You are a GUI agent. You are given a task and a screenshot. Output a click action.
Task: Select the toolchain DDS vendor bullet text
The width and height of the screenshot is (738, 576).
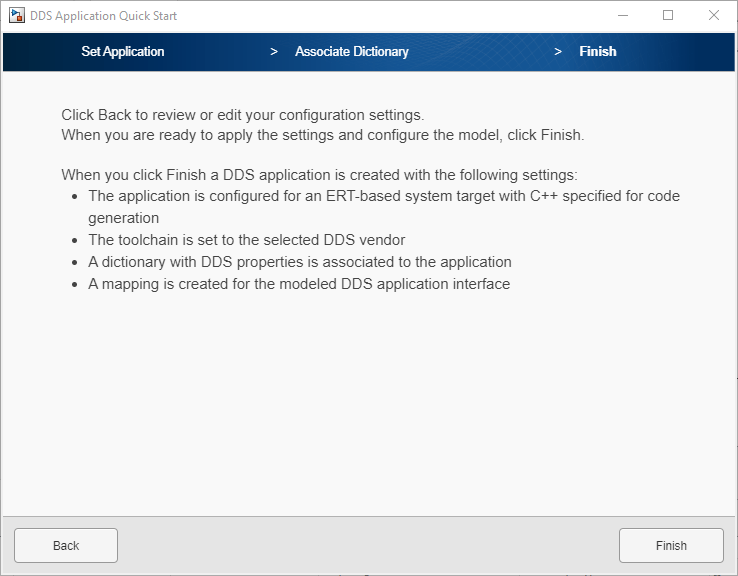pos(248,240)
